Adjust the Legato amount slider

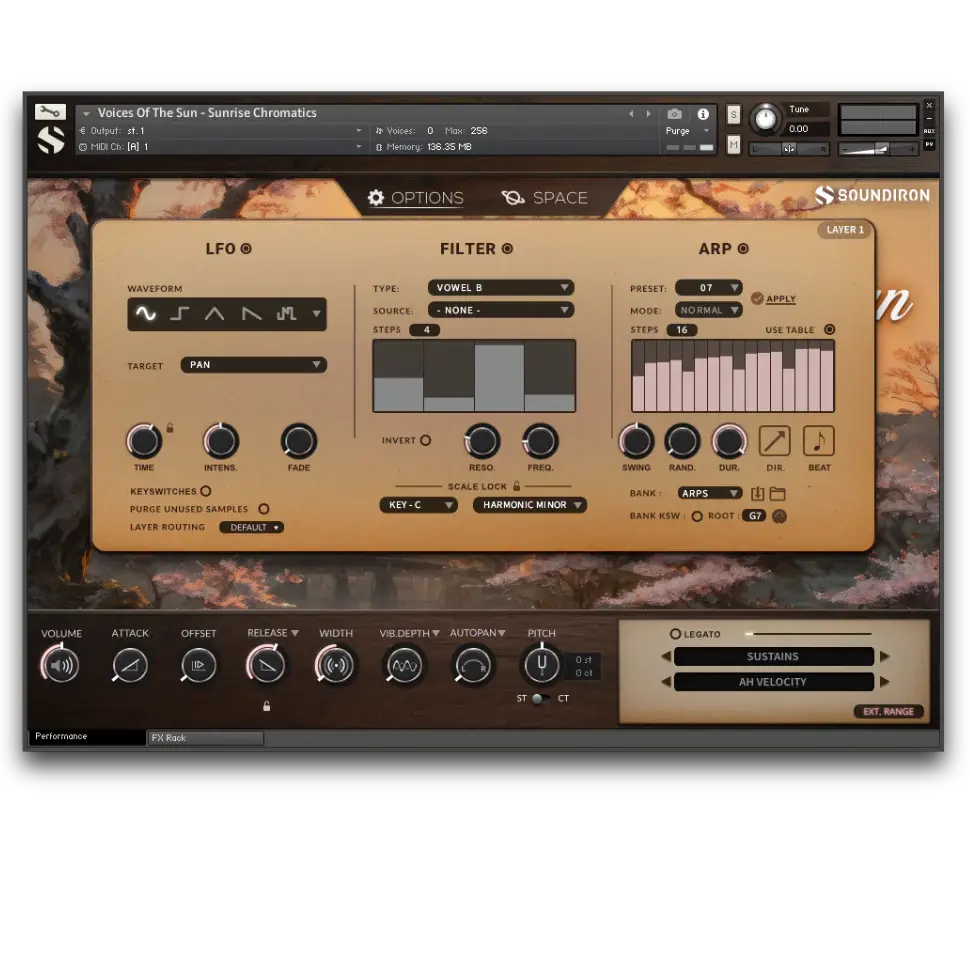coord(808,633)
